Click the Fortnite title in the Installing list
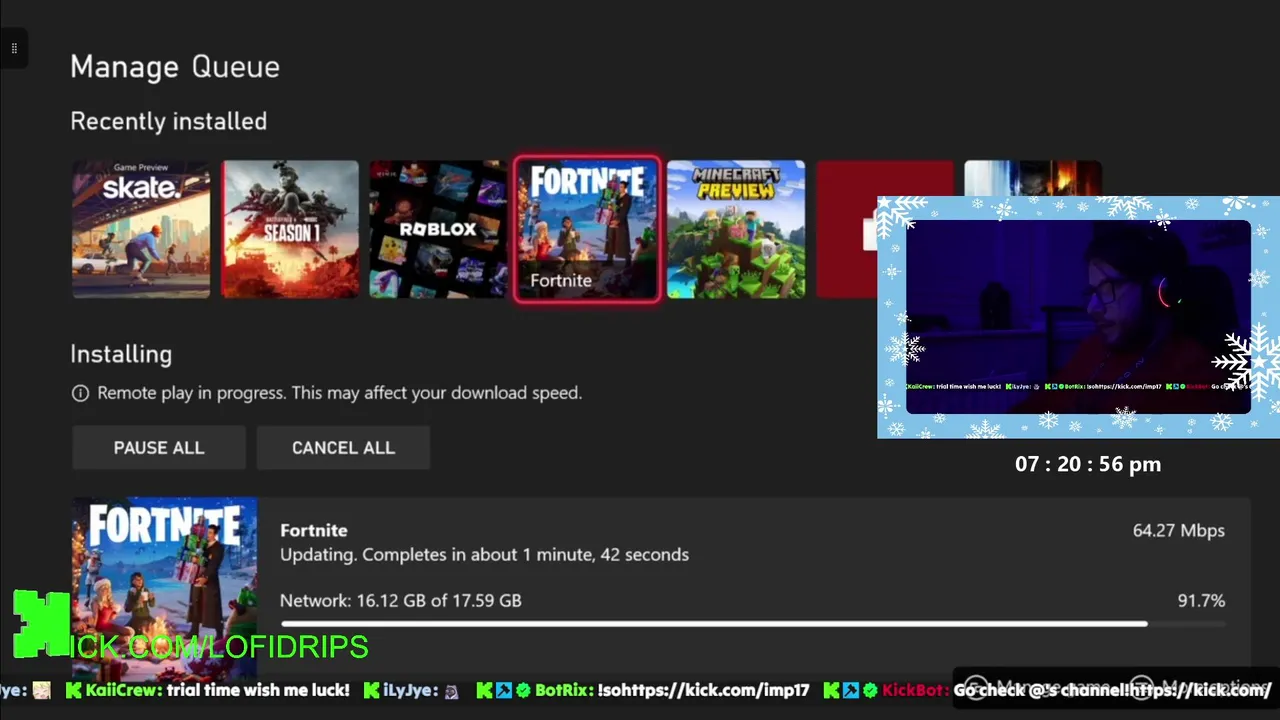 pyautogui.click(x=314, y=530)
